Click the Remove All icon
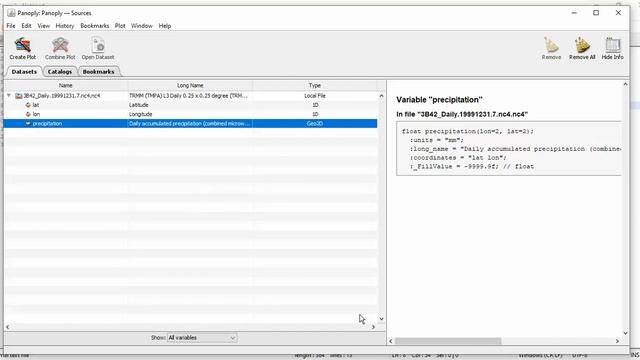 pyautogui.click(x=582, y=45)
